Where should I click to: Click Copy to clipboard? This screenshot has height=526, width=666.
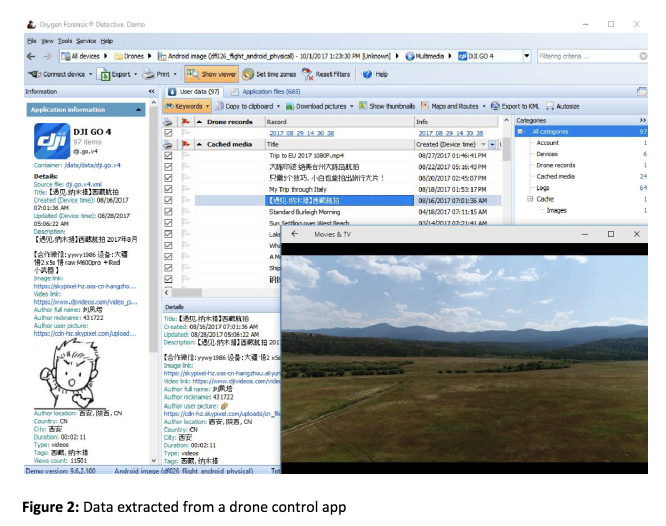tap(244, 106)
